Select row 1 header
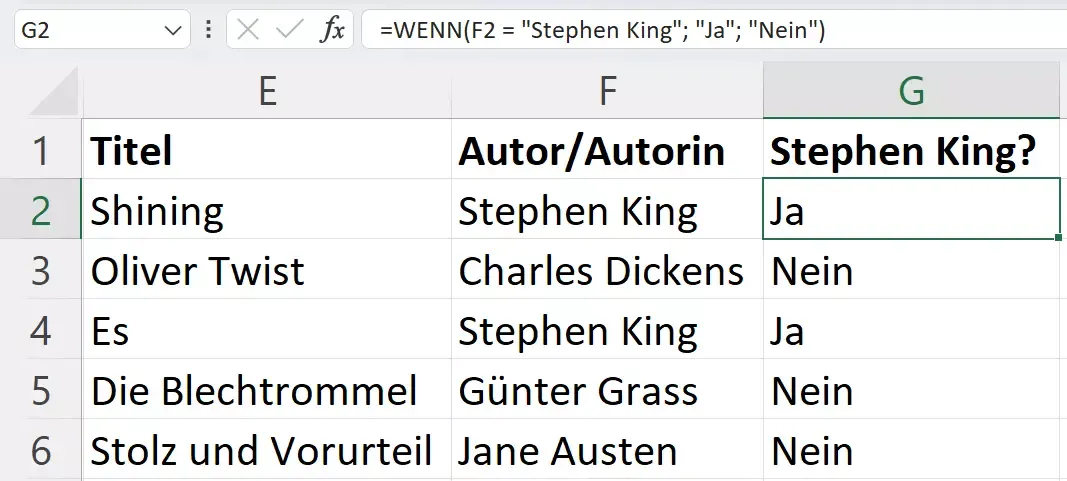1067x481 pixels. tap(40, 151)
